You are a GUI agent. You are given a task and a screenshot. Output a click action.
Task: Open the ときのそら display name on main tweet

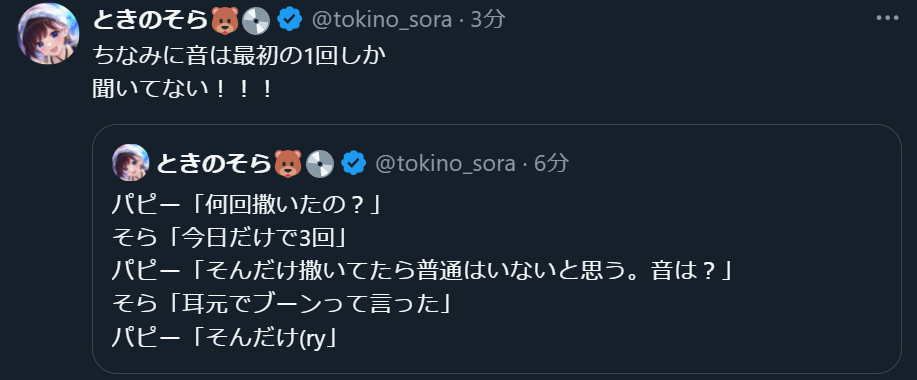[151, 20]
